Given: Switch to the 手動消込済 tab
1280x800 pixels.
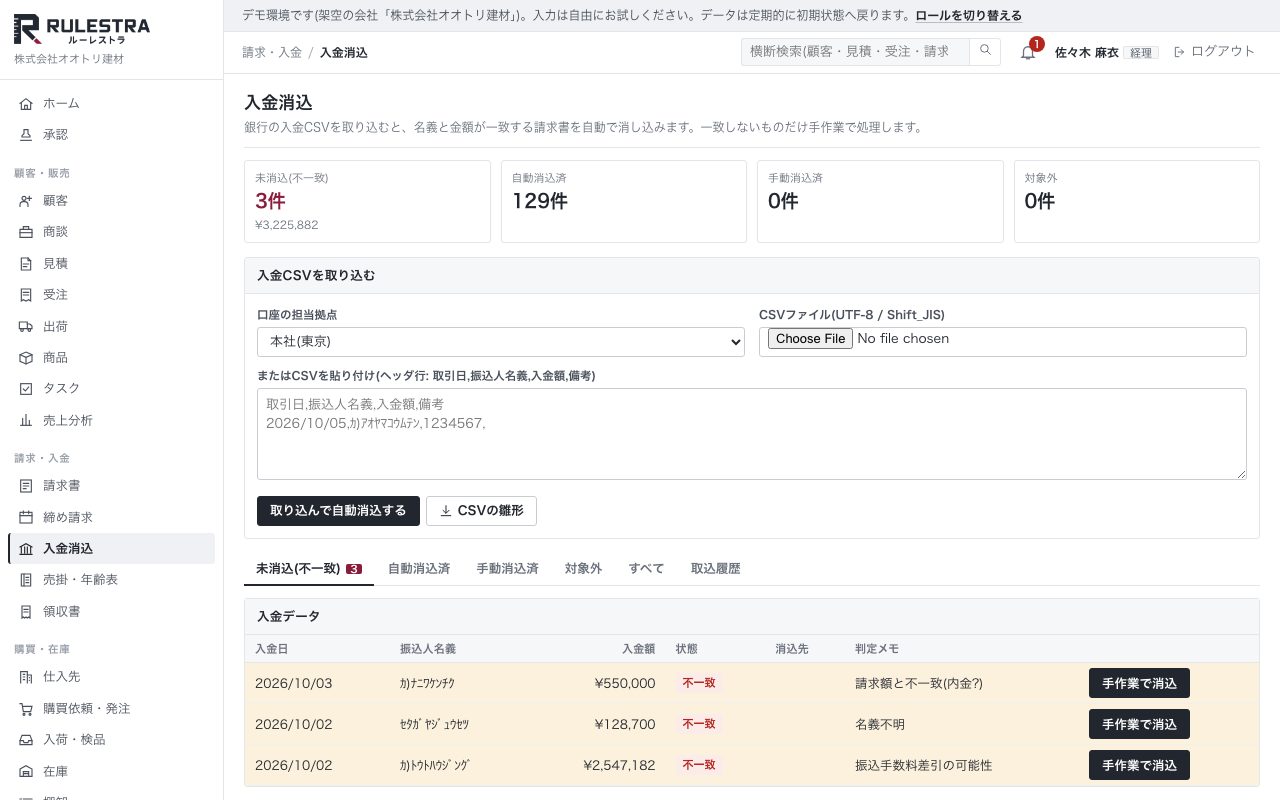Looking at the screenshot, I should coord(507,569).
